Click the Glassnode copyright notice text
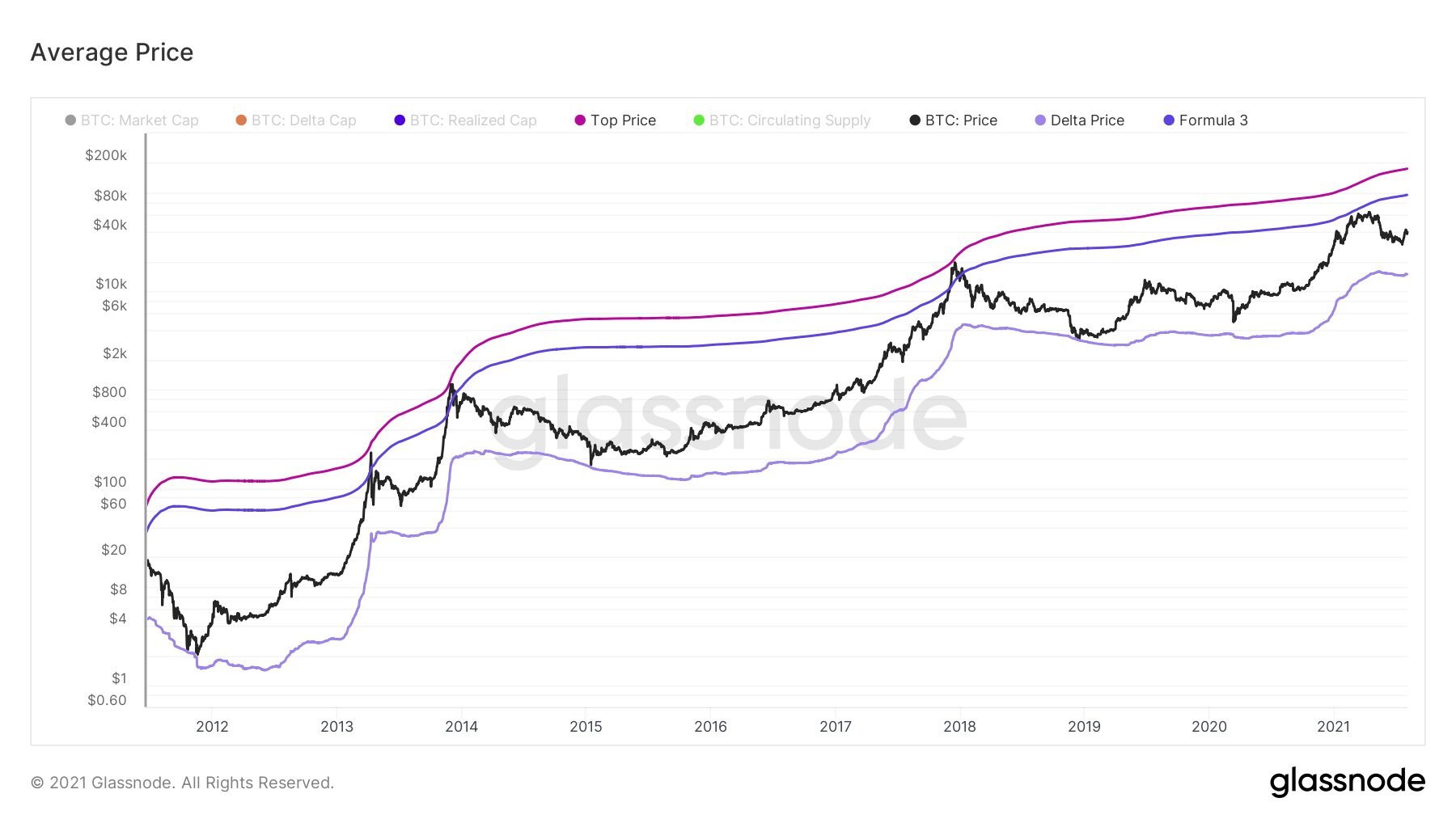Viewport: 1456px width, 819px height. coord(182,783)
